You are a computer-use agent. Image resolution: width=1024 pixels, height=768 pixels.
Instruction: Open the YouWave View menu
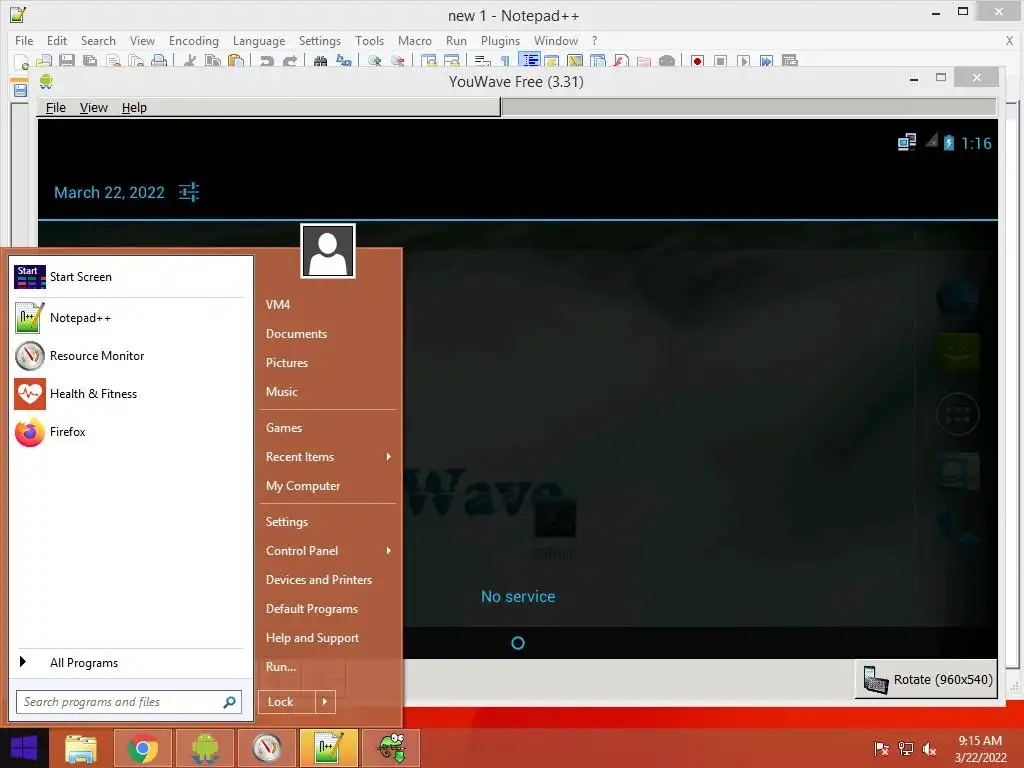[93, 107]
